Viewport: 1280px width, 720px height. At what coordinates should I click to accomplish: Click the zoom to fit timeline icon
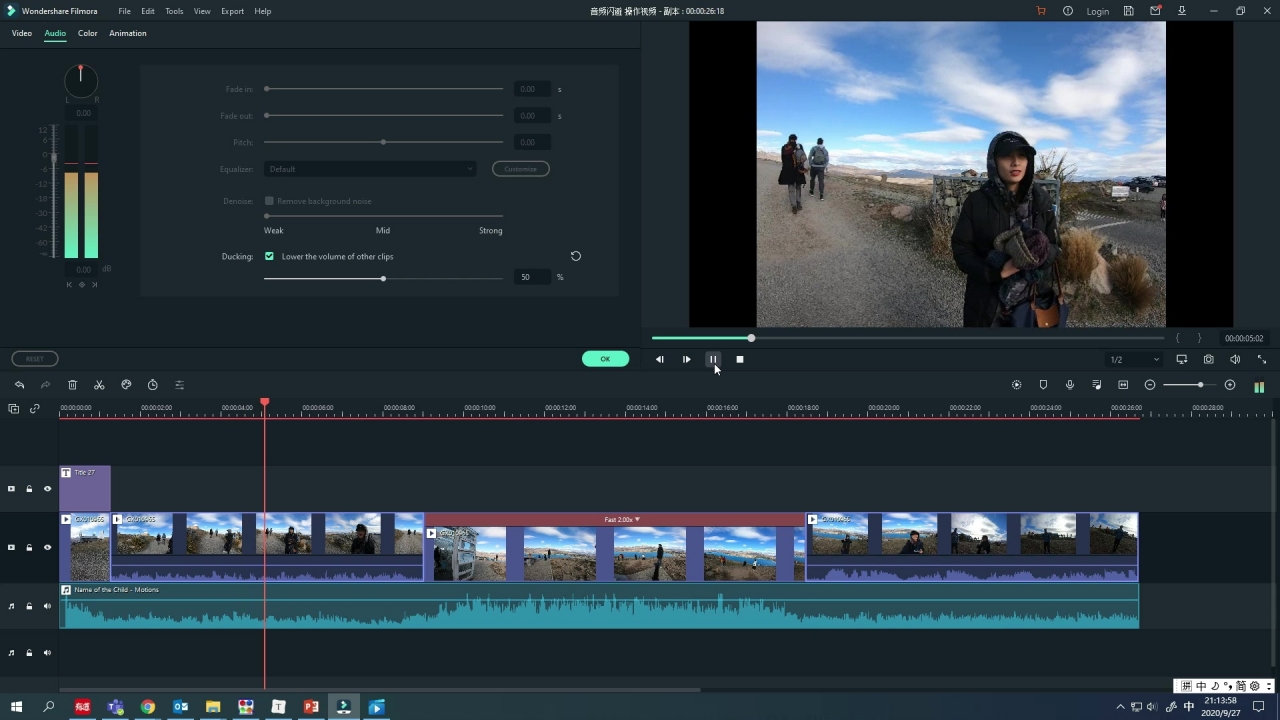(1123, 385)
